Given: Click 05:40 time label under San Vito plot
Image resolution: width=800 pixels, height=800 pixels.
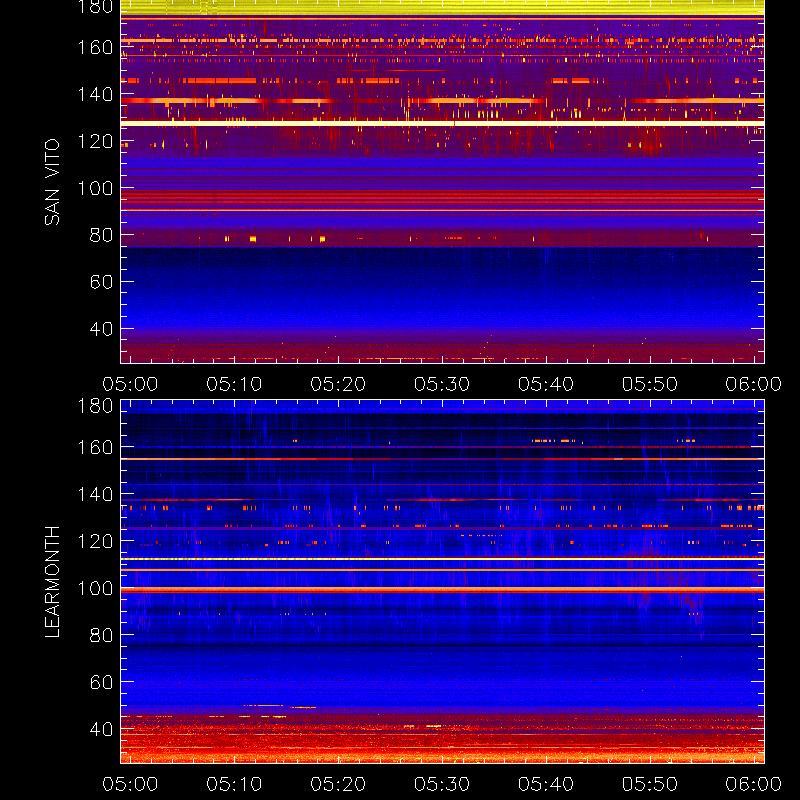Looking at the screenshot, I should (546, 384).
